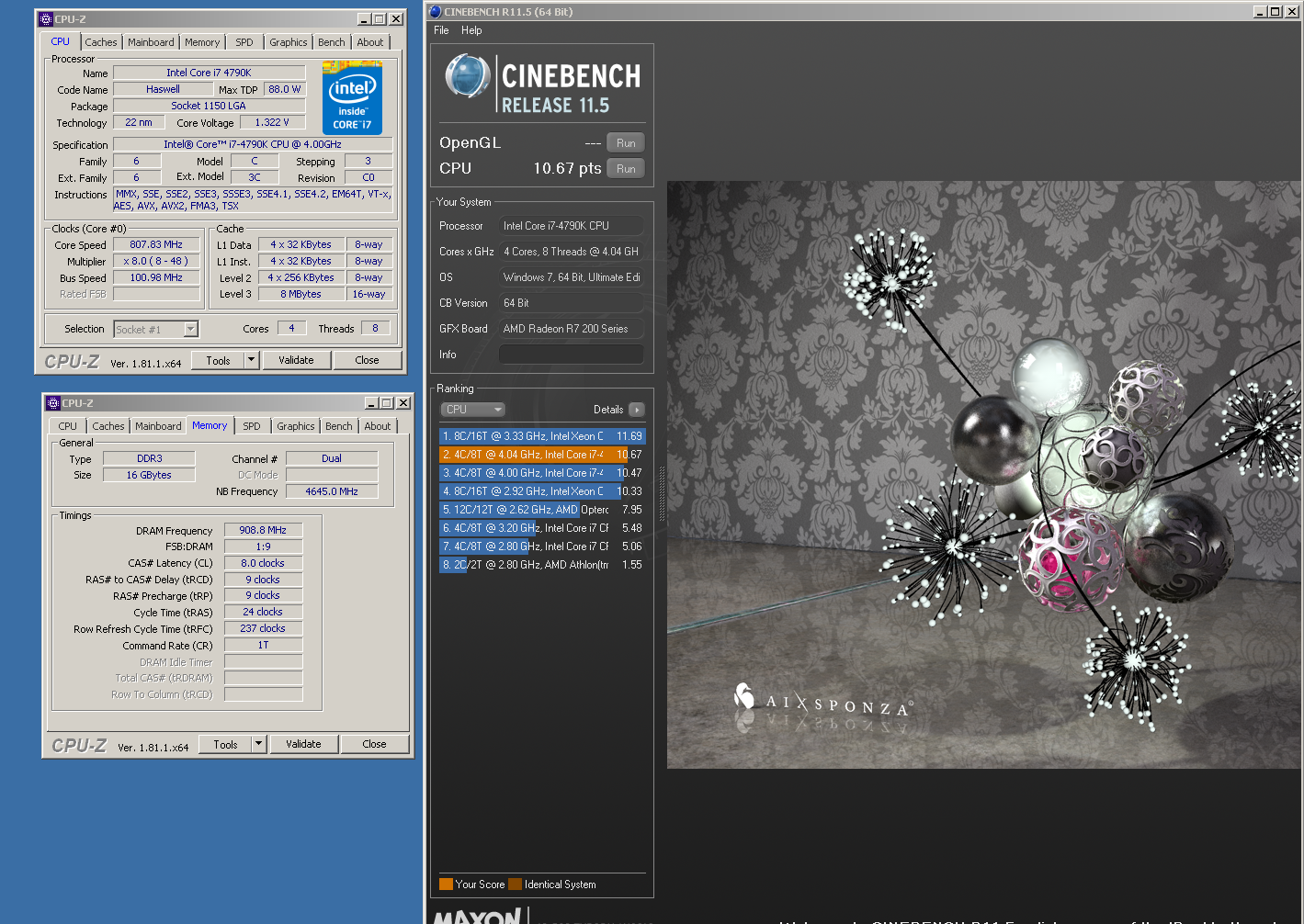The height and width of the screenshot is (924, 1304).
Task: Open About tab in lower CPU-Z
Action: [378, 426]
